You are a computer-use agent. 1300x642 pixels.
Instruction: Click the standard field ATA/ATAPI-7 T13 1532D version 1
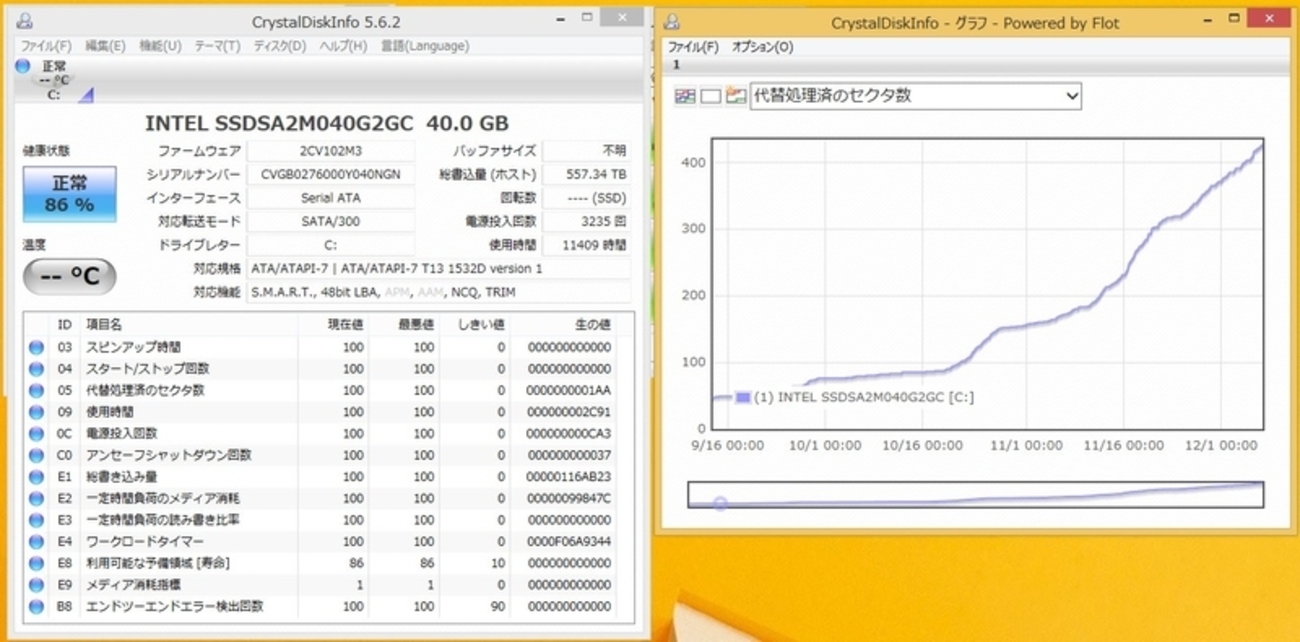(x=439, y=268)
